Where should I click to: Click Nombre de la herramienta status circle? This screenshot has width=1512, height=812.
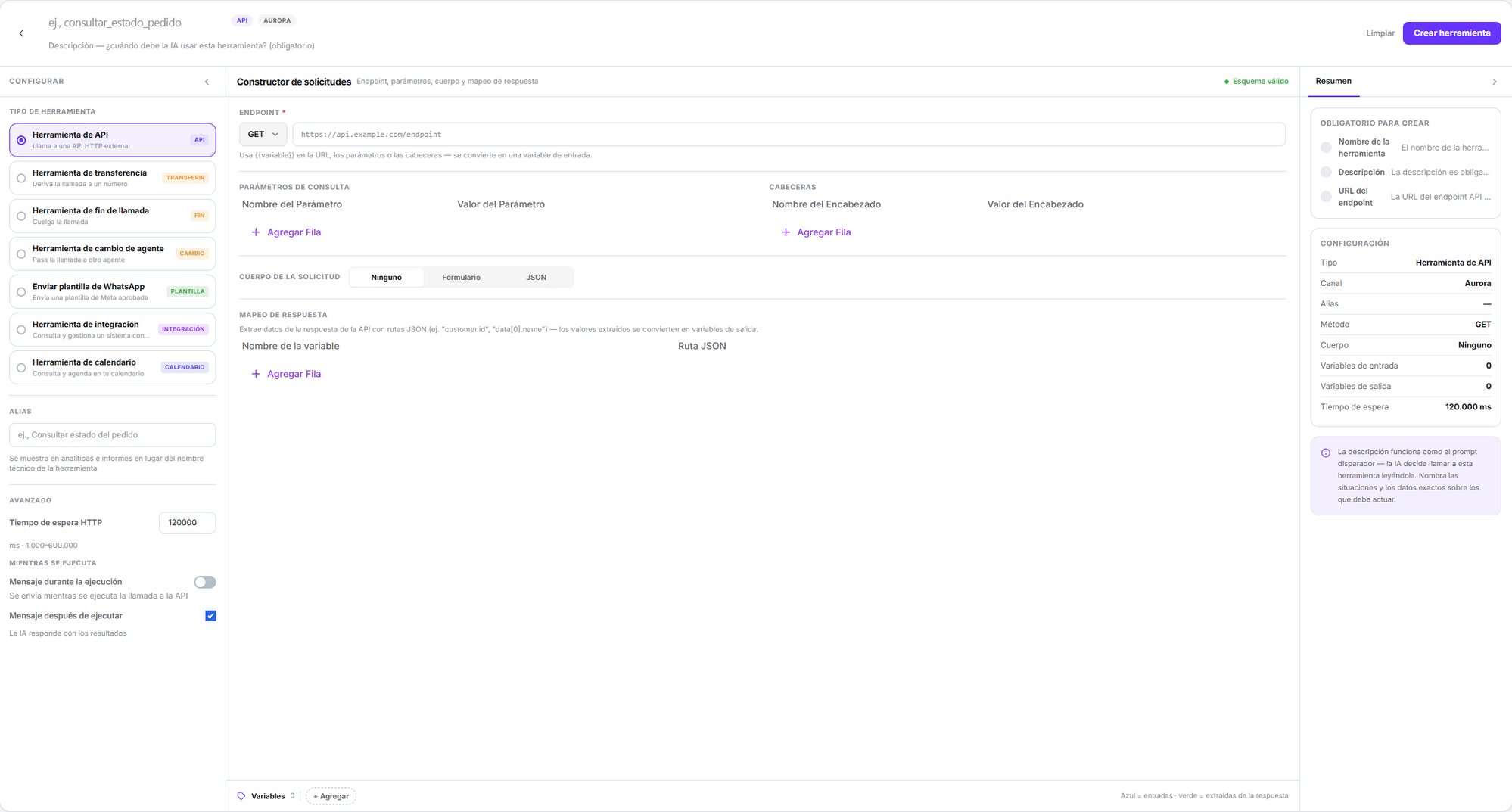(x=1326, y=148)
